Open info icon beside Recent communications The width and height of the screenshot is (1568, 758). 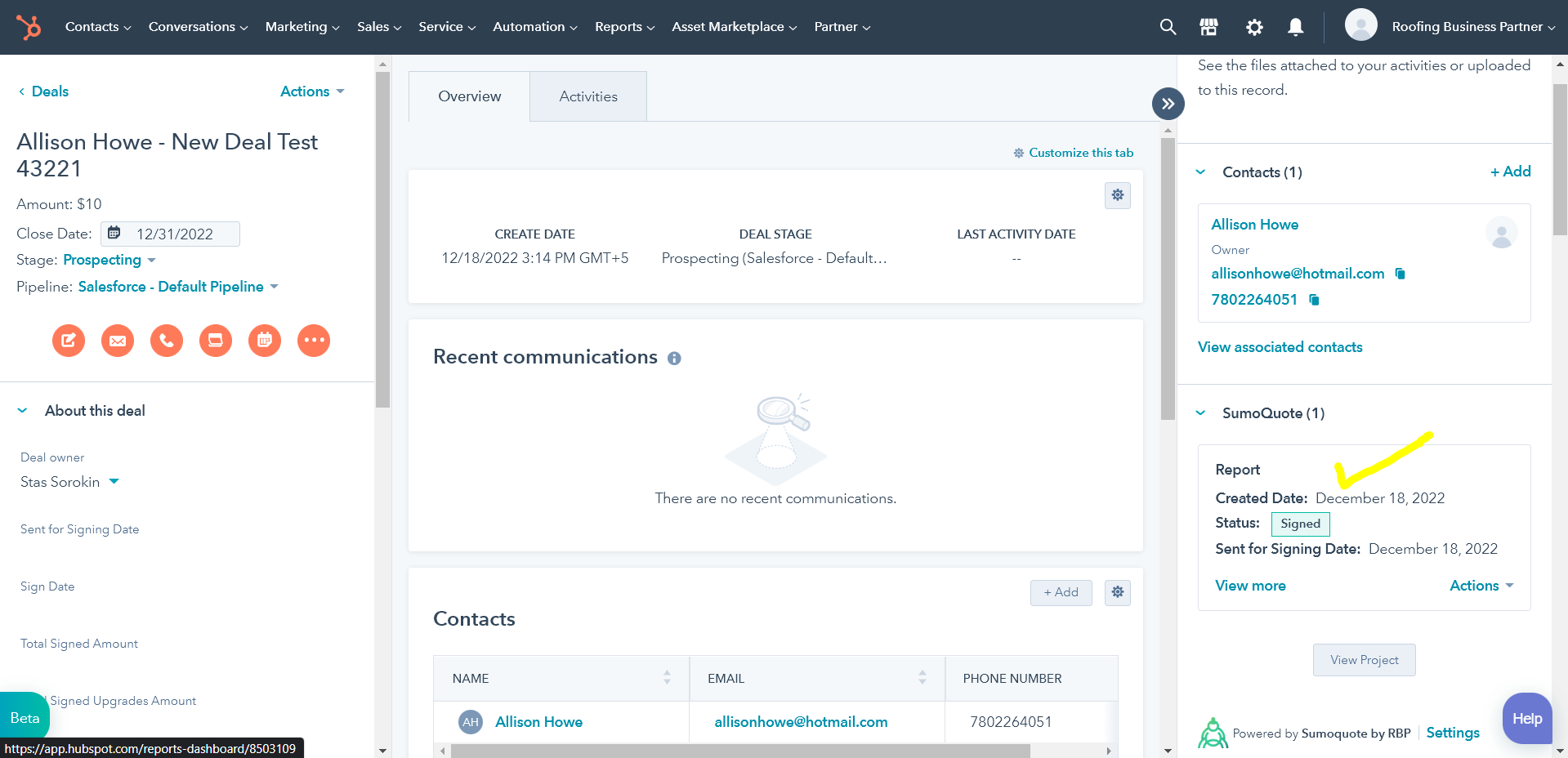point(674,359)
